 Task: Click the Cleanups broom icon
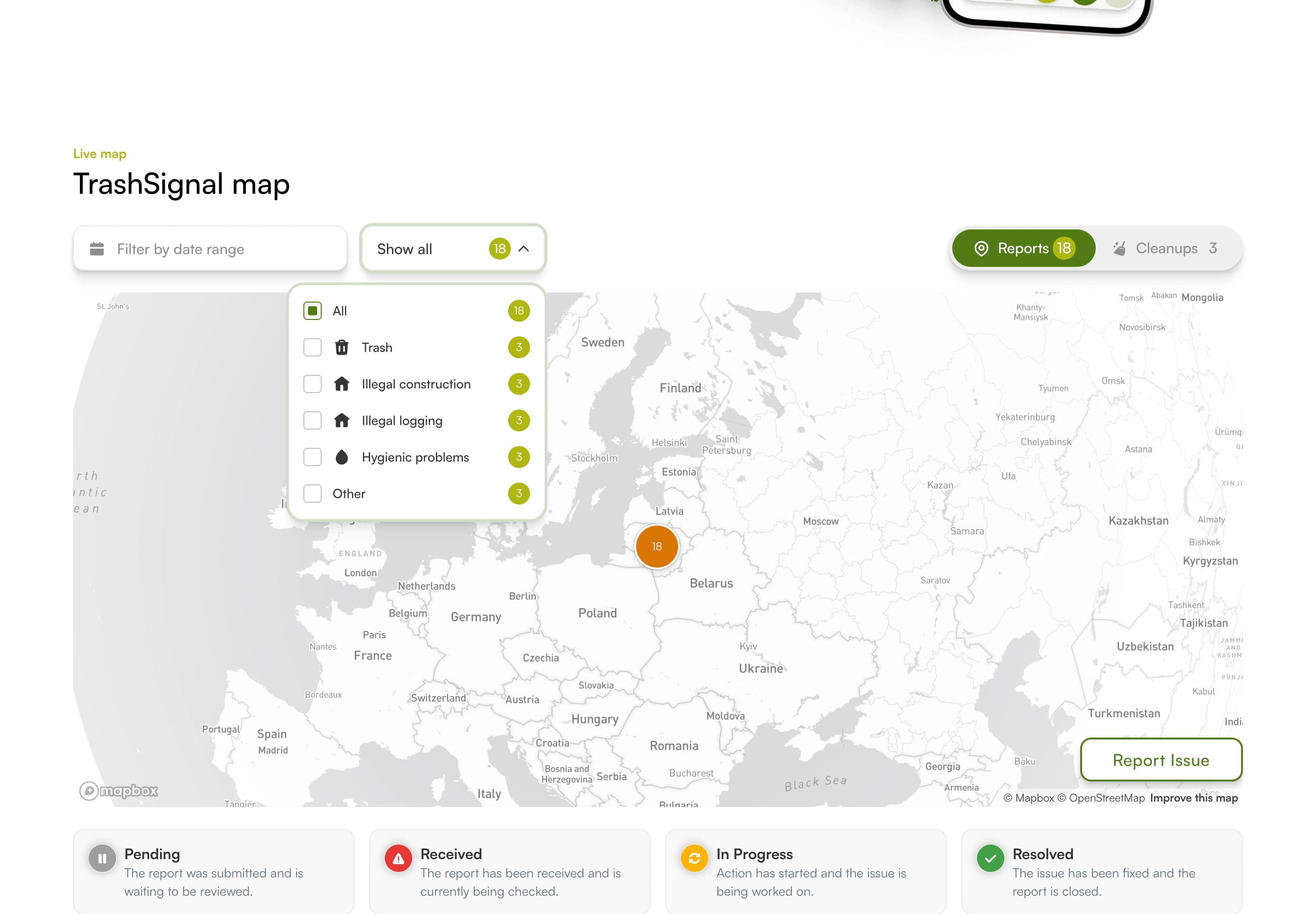tap(1119, 248)
